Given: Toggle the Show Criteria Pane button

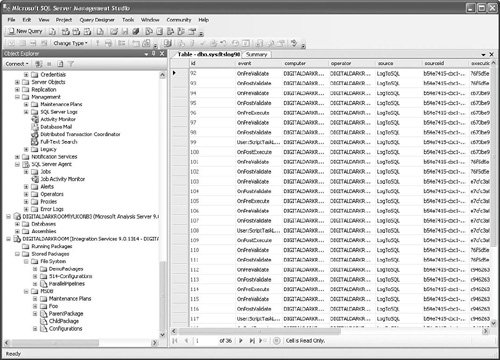Looking at the screenshot, I should tap(22, 43).
